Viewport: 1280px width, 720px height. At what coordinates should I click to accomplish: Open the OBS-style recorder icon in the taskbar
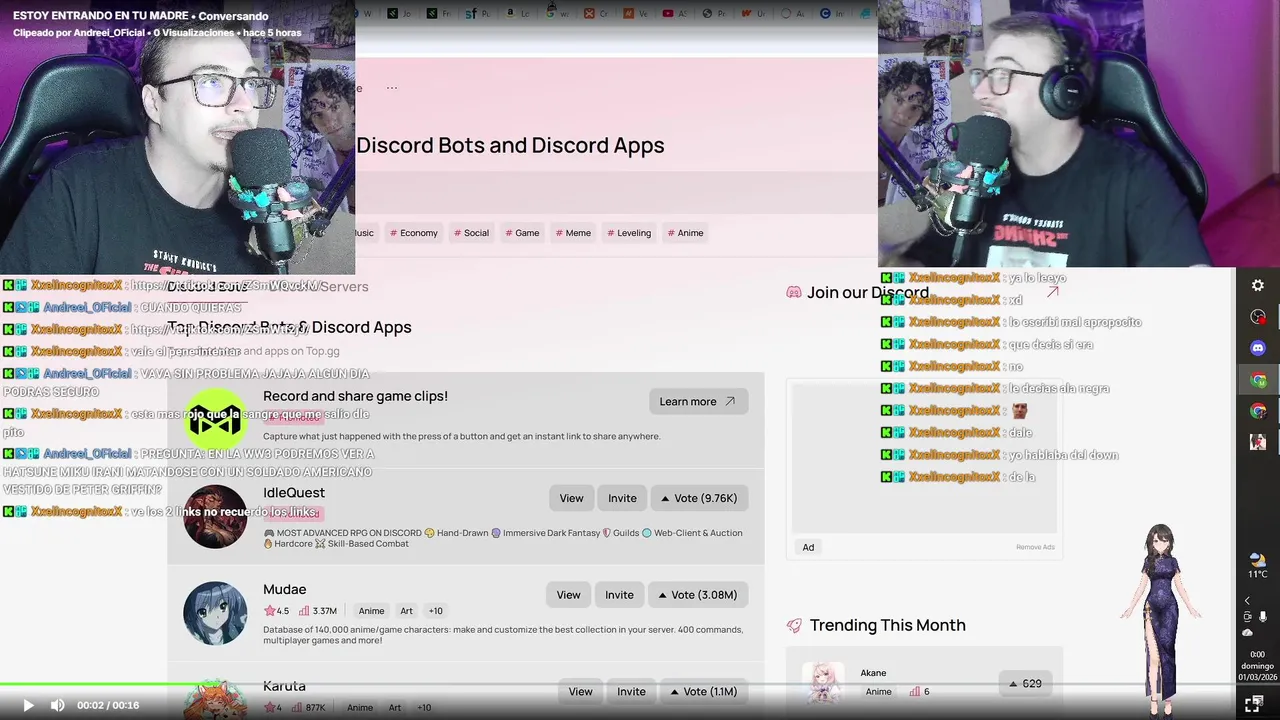tap(1258, 317)
